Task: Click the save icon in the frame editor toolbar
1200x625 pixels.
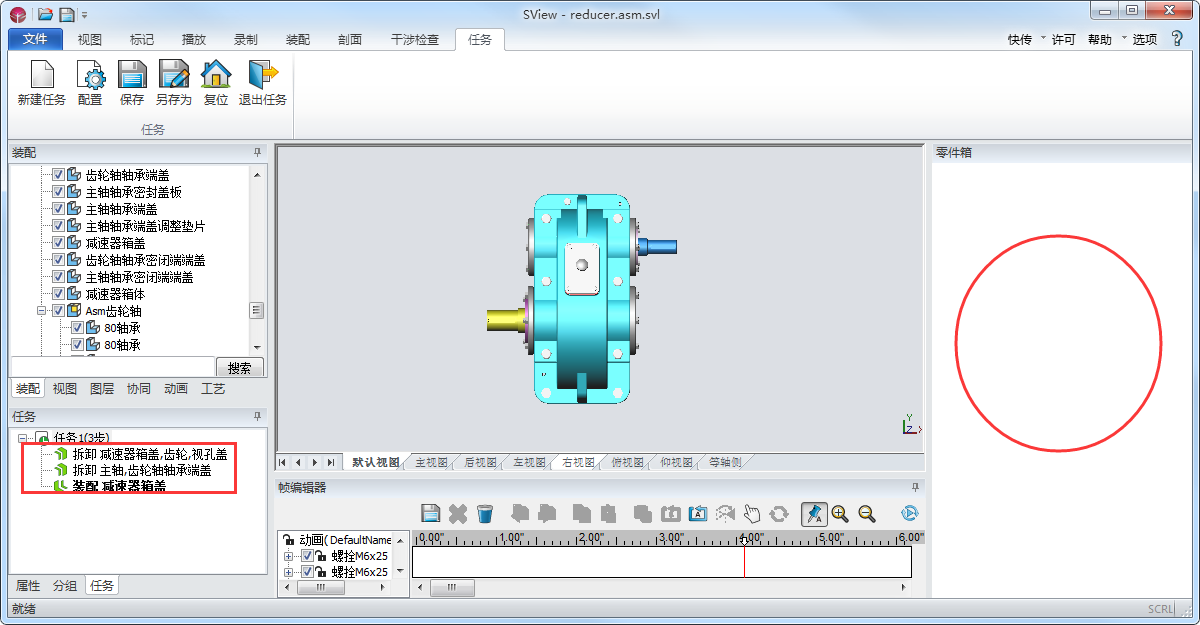Action: tap(431, 513)
